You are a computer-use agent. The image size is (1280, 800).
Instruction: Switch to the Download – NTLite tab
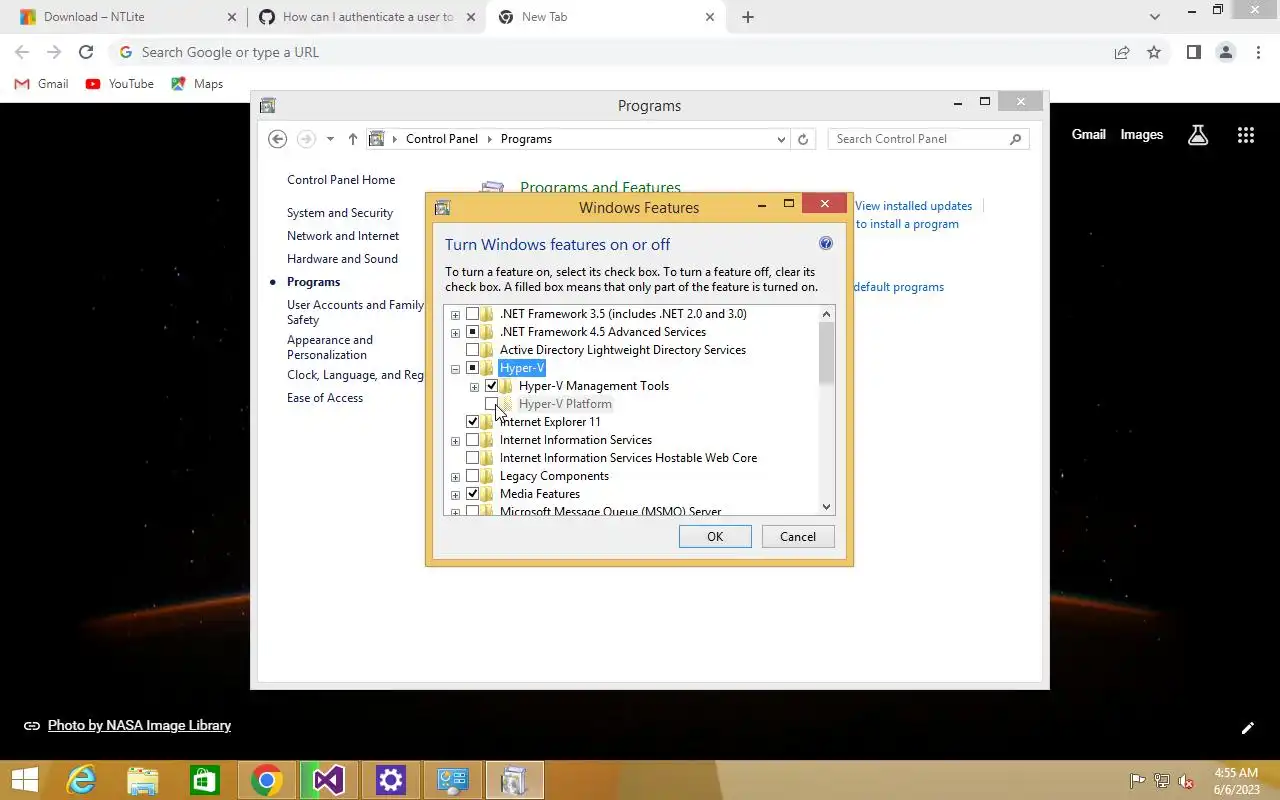126,17
